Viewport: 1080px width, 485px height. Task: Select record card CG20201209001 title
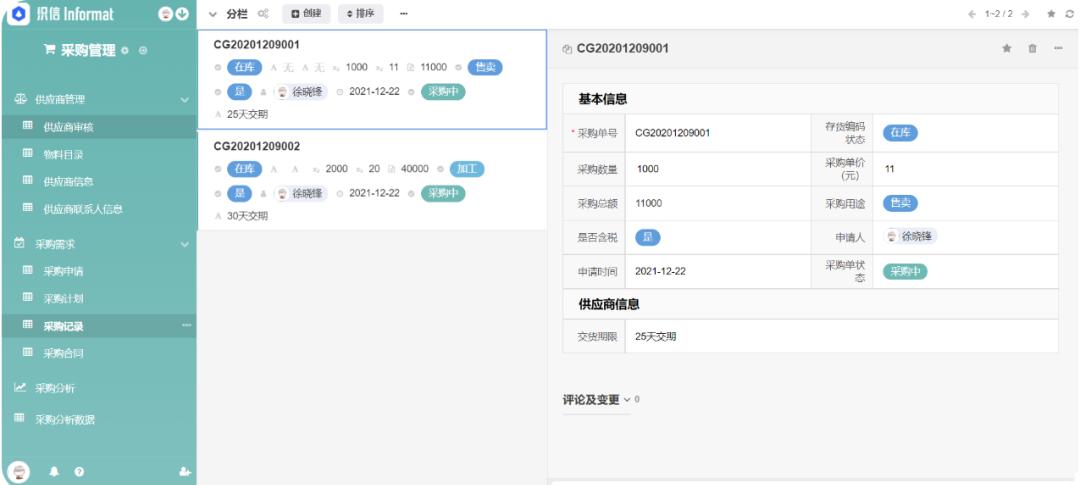click(256, 45)
